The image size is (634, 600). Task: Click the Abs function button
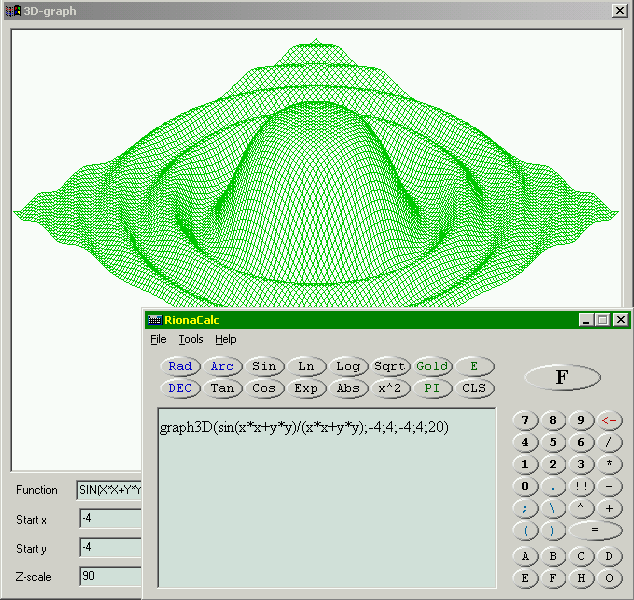(348, 389)
